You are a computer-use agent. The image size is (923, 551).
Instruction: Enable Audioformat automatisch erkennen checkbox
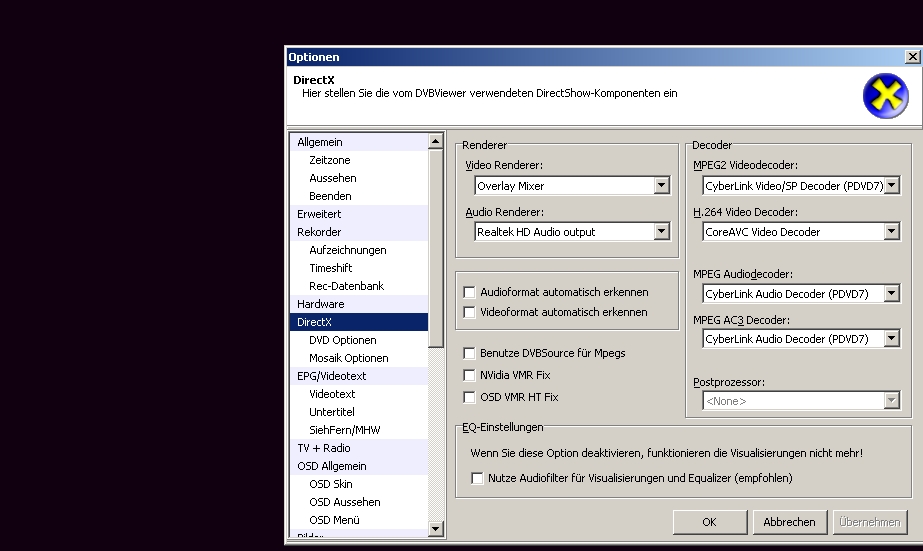[x=469, y=292]
